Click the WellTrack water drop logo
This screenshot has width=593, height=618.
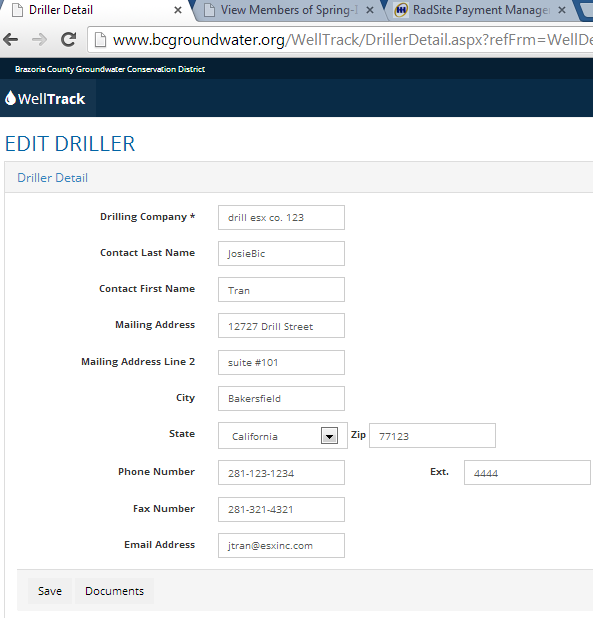[x=11, y=98]
